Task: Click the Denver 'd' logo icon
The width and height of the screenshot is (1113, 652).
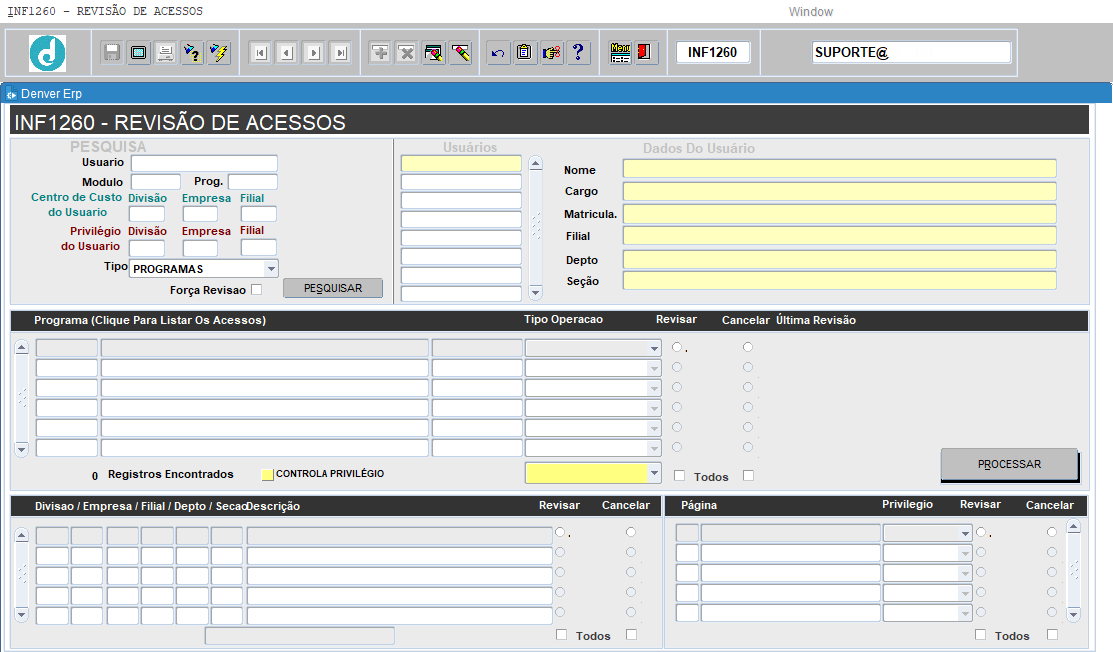Action: point(48,53)
